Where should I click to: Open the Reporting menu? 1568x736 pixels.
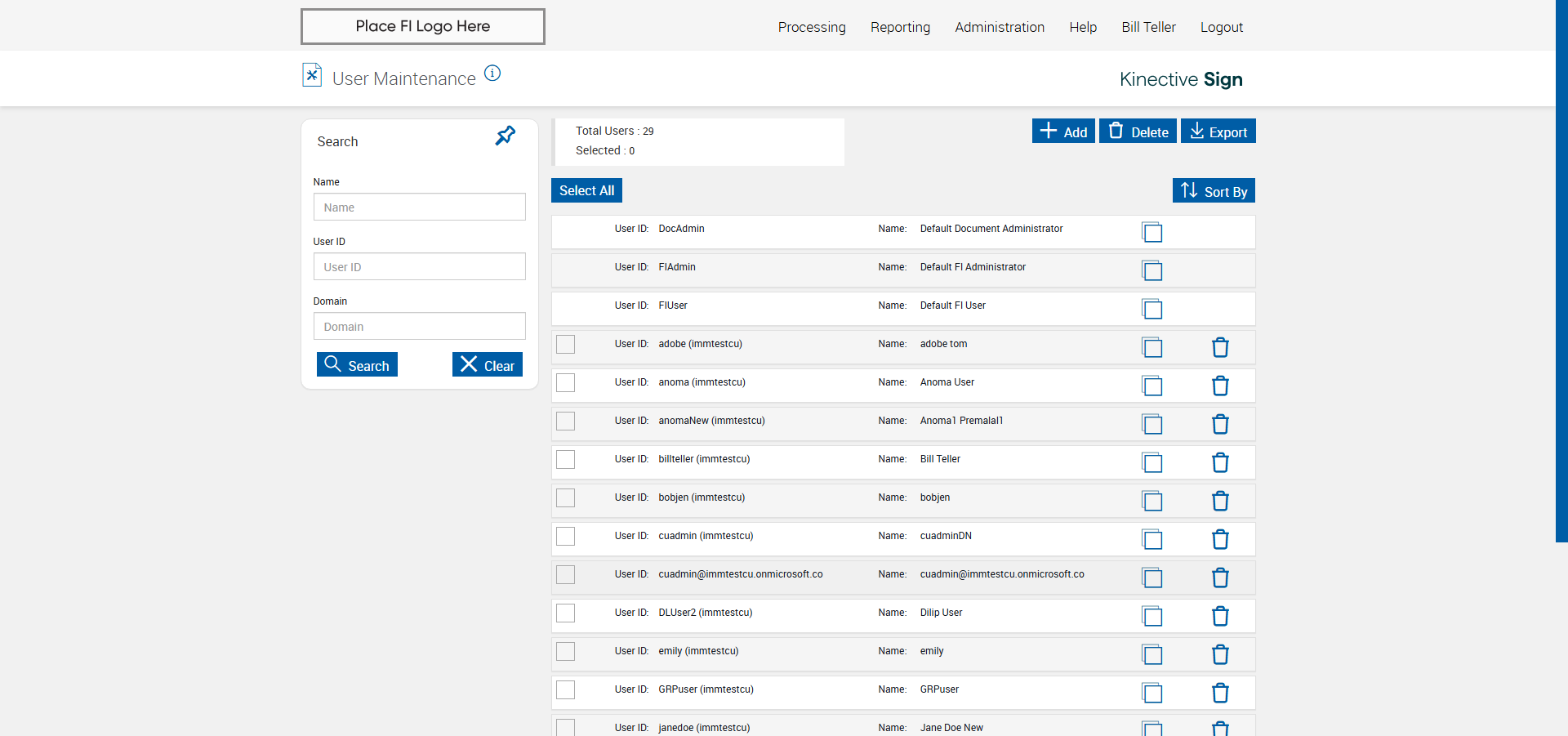click(900, 27)
